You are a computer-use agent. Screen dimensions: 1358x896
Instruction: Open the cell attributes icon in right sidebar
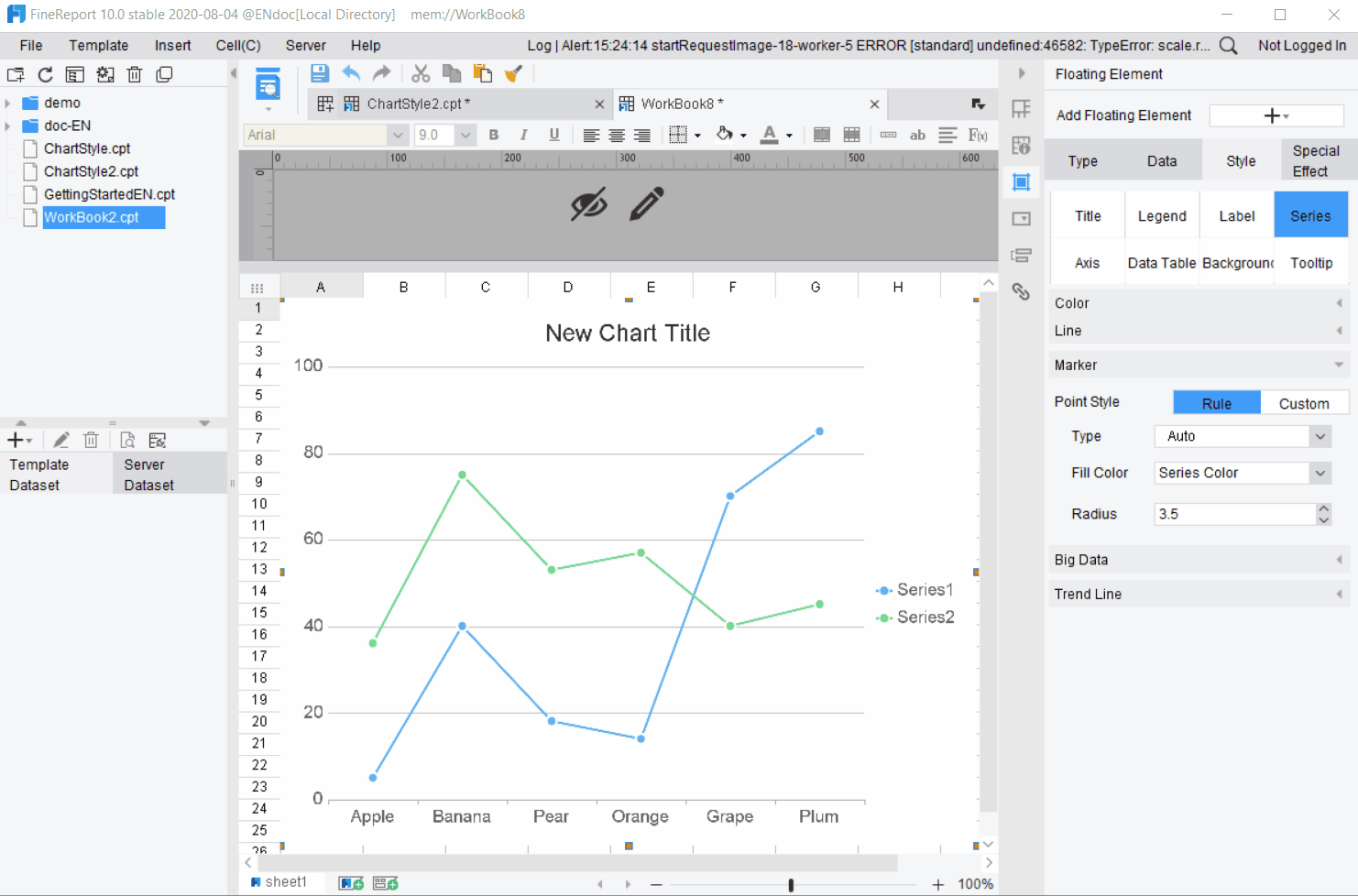click(1021, 146)
